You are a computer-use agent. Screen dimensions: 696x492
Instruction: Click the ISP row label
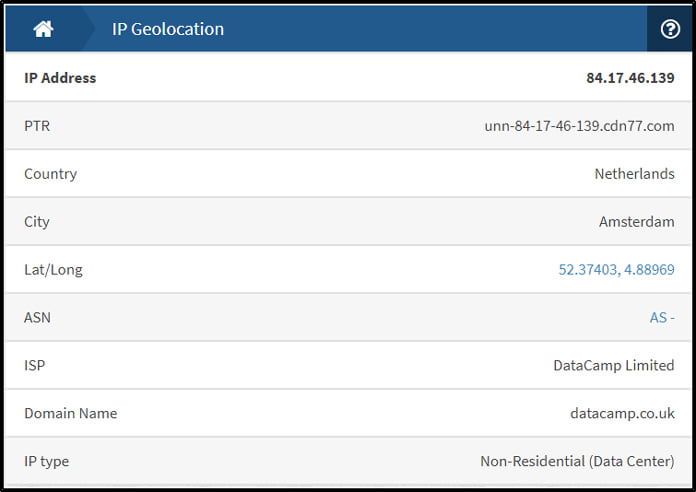tap(34, 365)
